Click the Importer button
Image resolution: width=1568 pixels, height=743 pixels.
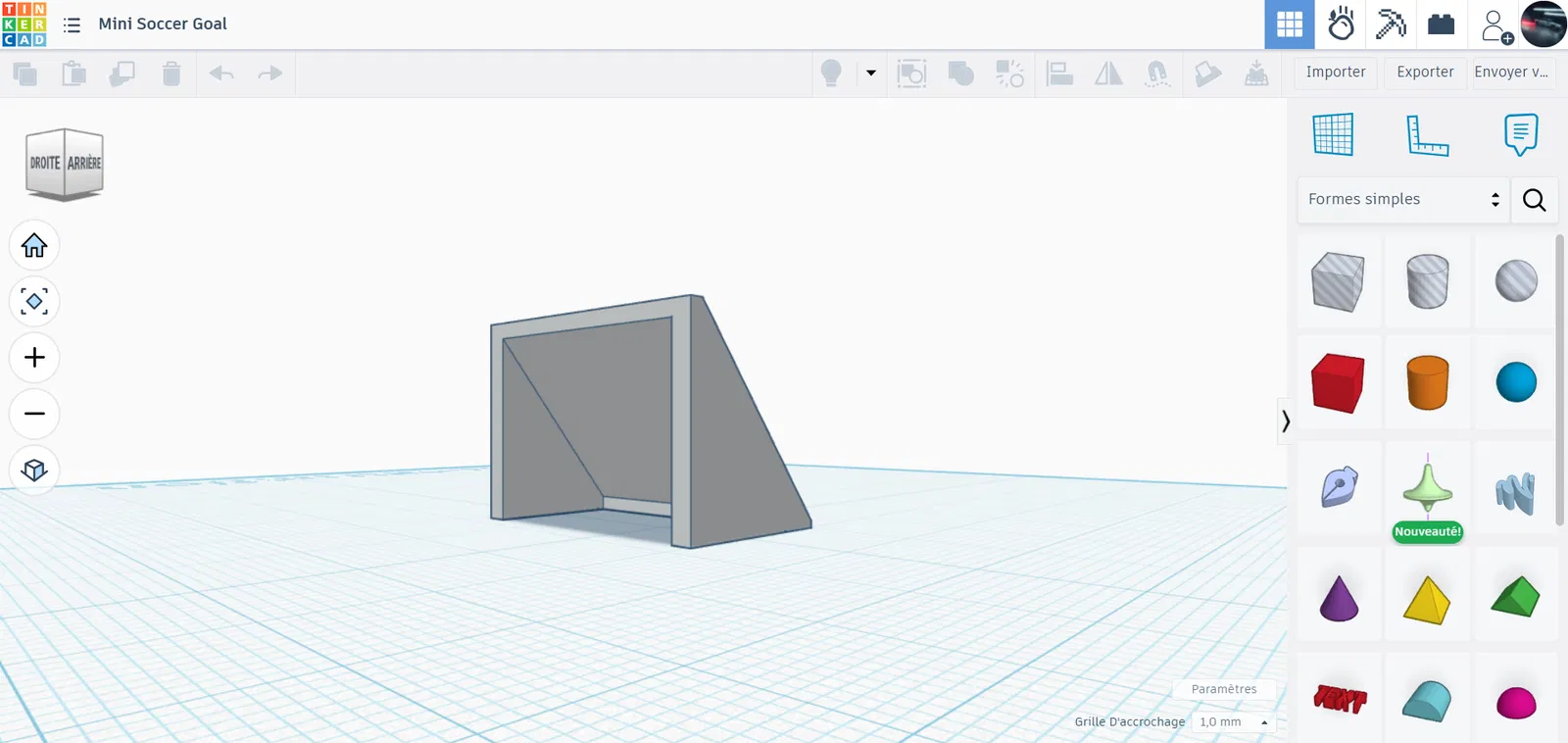tap(1336, 73)
